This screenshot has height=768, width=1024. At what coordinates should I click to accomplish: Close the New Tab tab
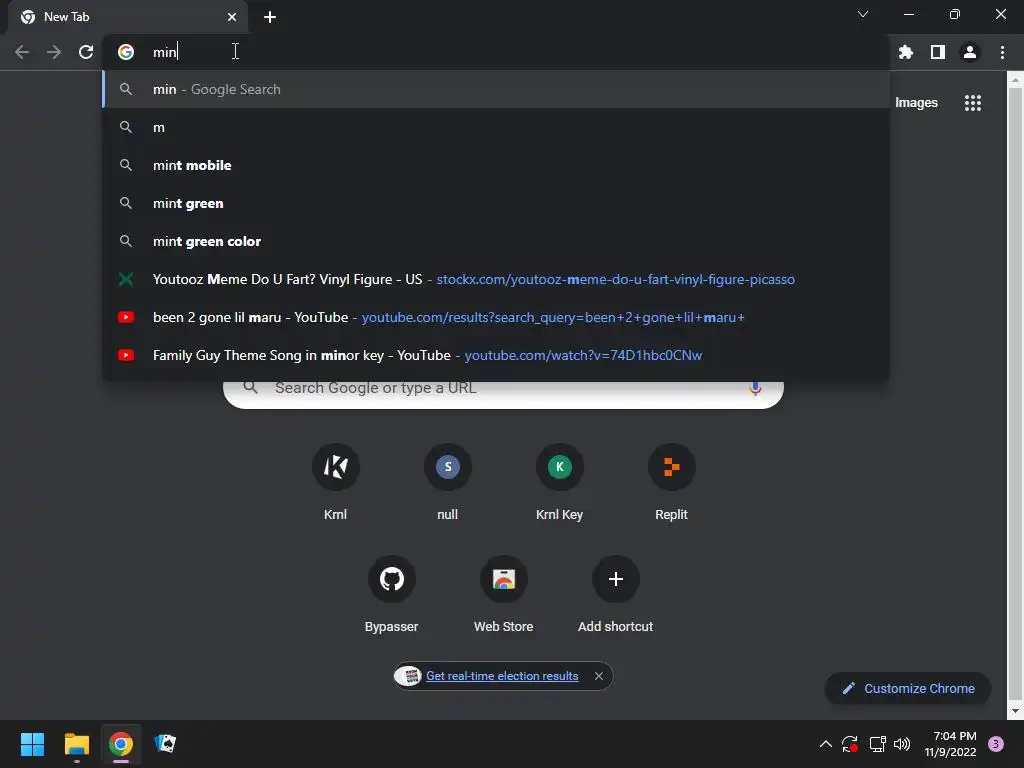232,17
